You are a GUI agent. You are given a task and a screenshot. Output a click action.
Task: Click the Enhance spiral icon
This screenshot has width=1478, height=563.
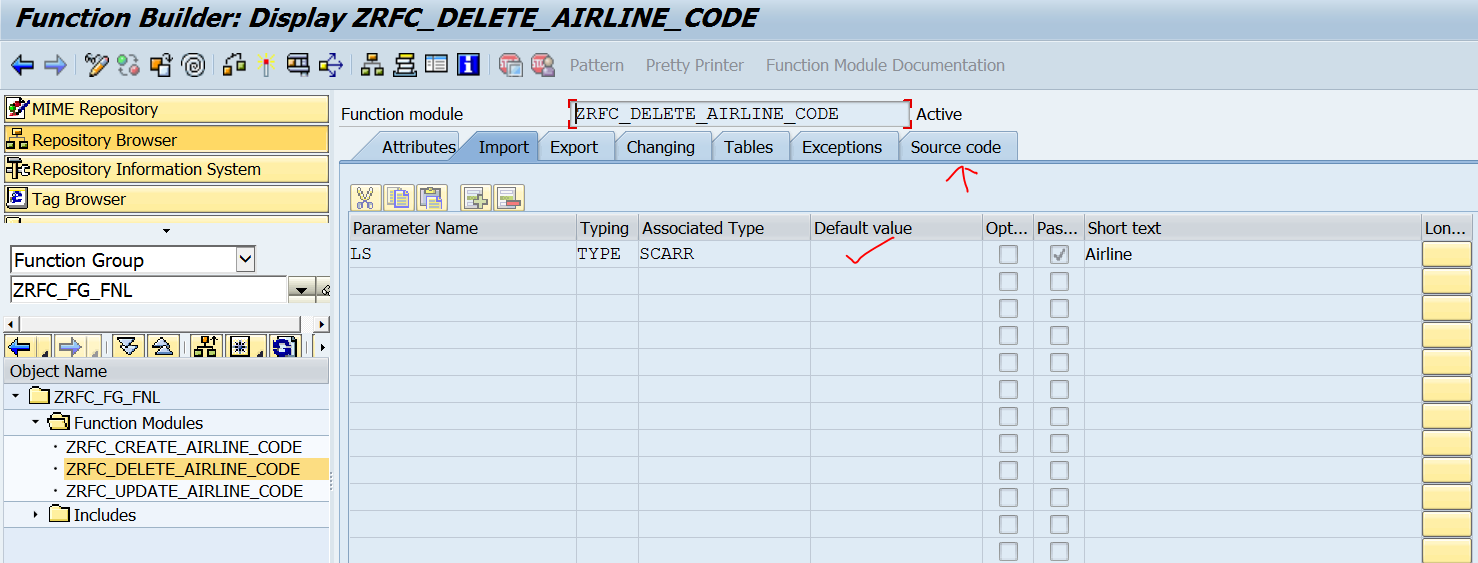[194, 66]
